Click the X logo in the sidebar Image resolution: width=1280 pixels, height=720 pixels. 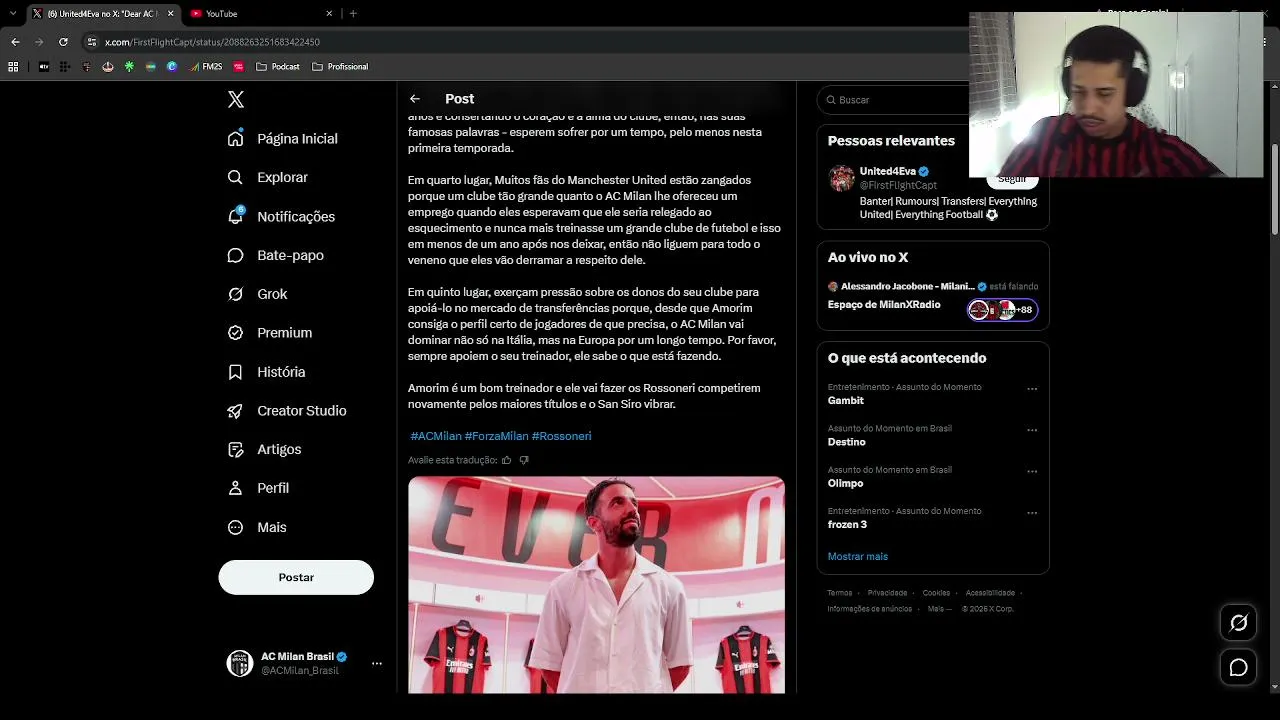tap(236, 99)
